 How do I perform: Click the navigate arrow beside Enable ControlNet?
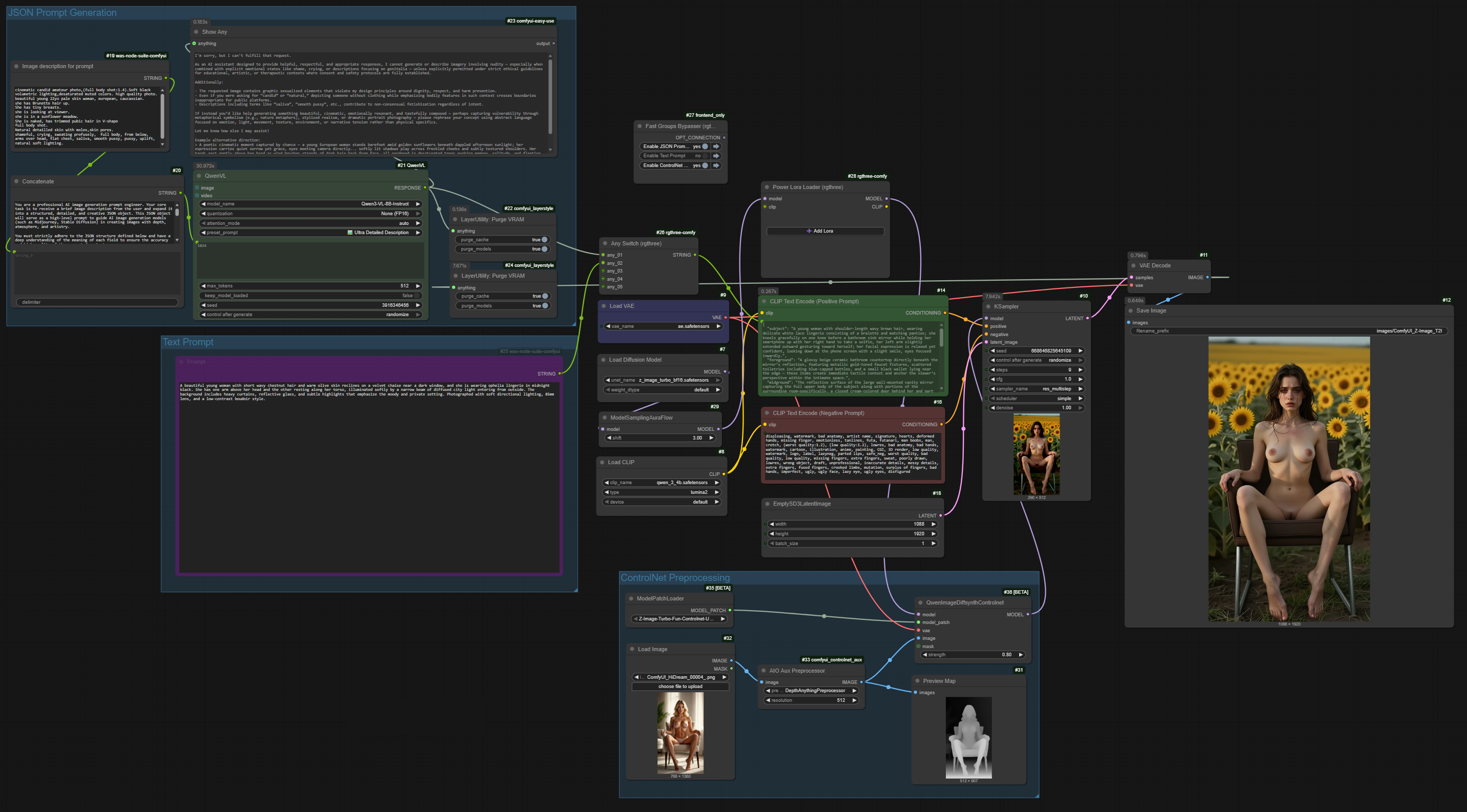pyautogui.click(x=716, y=165)
